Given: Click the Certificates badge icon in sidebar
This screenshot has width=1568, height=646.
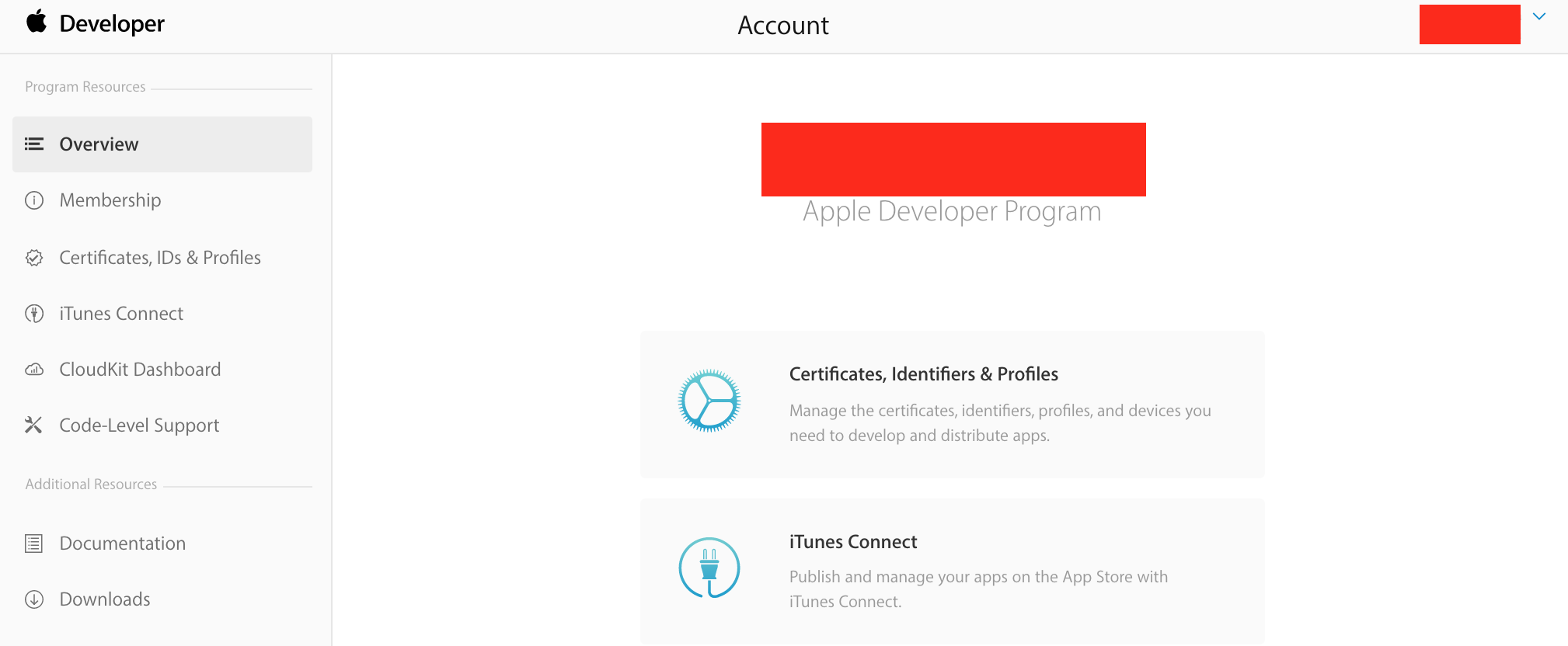Looking at the screenshot, I should [33, 258].
